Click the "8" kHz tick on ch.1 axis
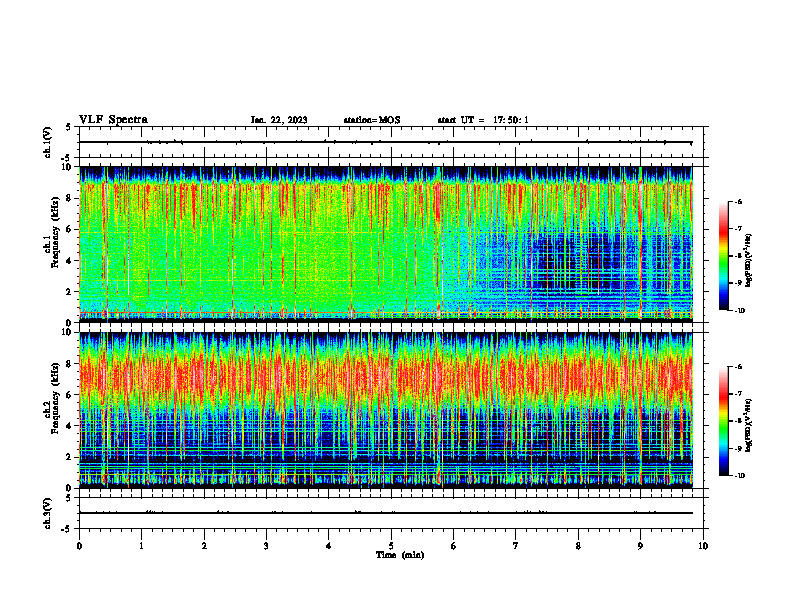 pos(70,198)
